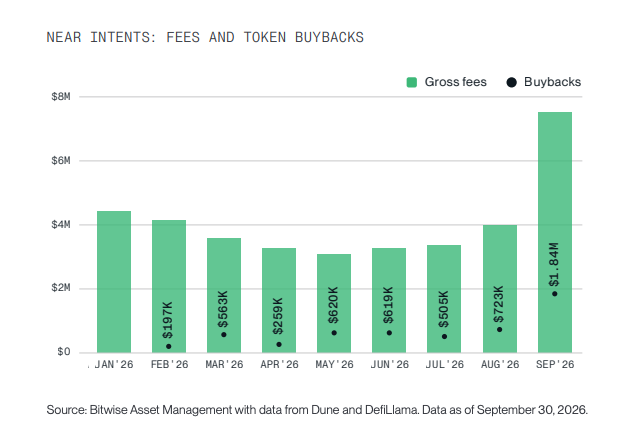The image size is (634, 445).
Task: Click the buyback dot in MAY'26 bar
Action: point(334,333)
